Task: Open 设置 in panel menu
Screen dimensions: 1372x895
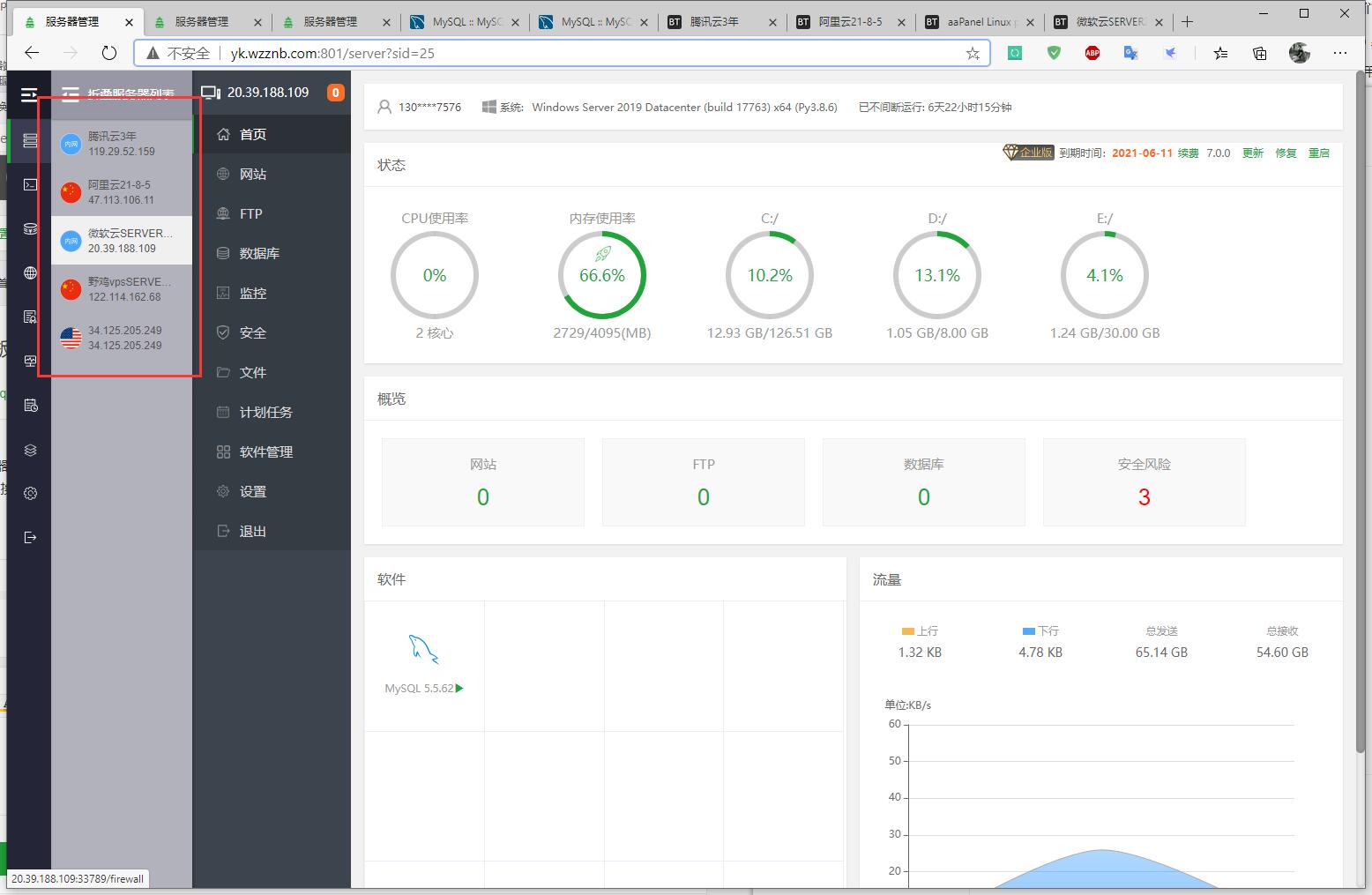Action: (272, 491)
